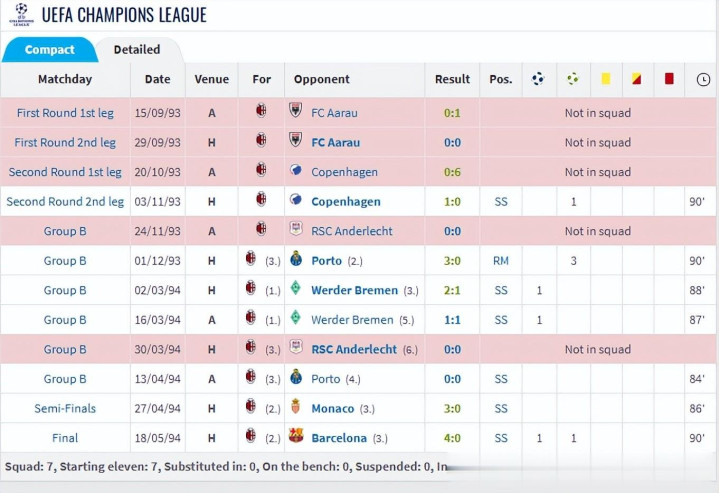Screen dimensions: 719x493
Task: Click the Barcelona club crest
Action: coord(296,435)
